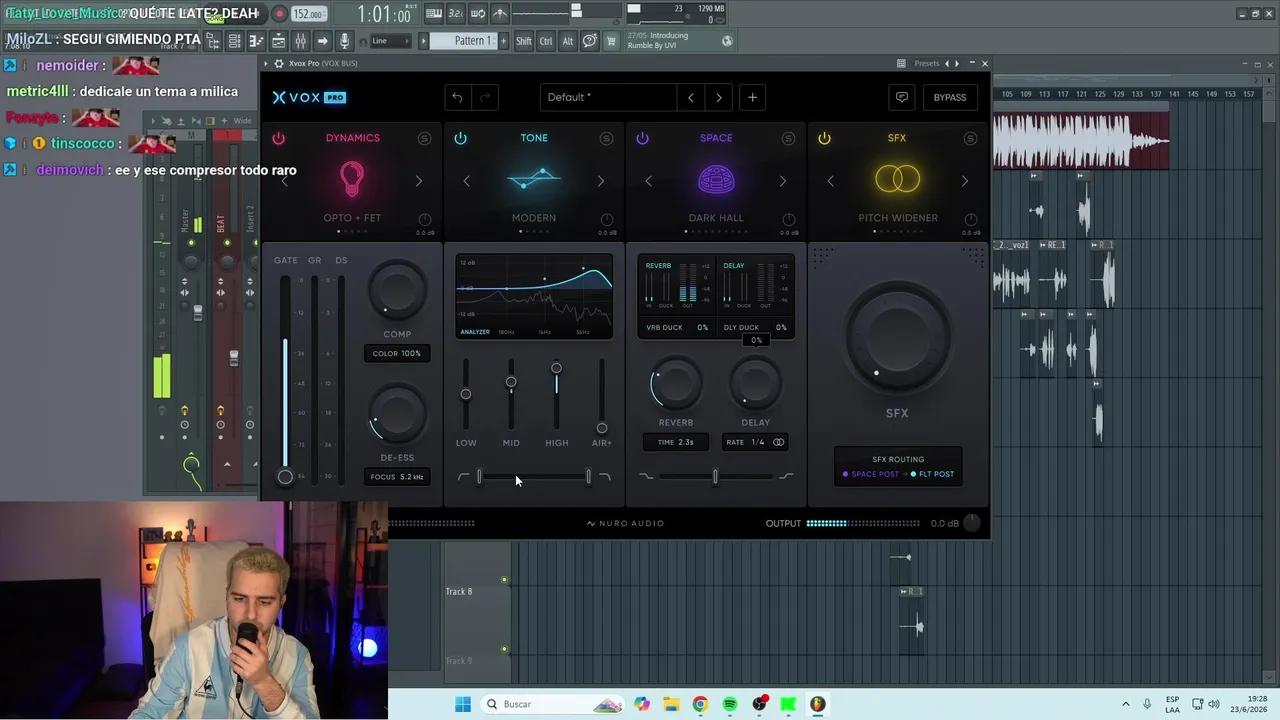The width and height of the screenshot is (1280, 720).
Task: Click the LOW EQ slider handle
Action: [x=466, y=394]
